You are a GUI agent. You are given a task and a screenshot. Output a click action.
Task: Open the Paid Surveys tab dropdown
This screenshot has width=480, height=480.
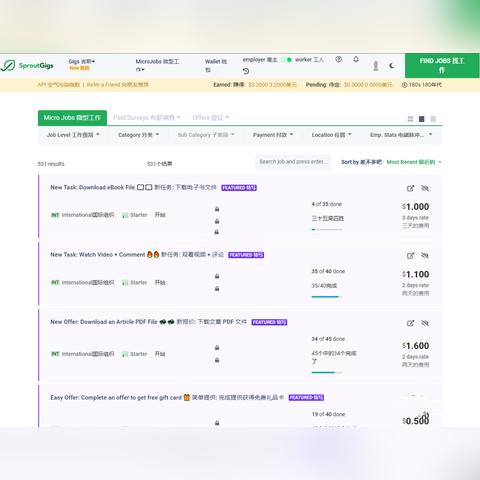[147, 117]
